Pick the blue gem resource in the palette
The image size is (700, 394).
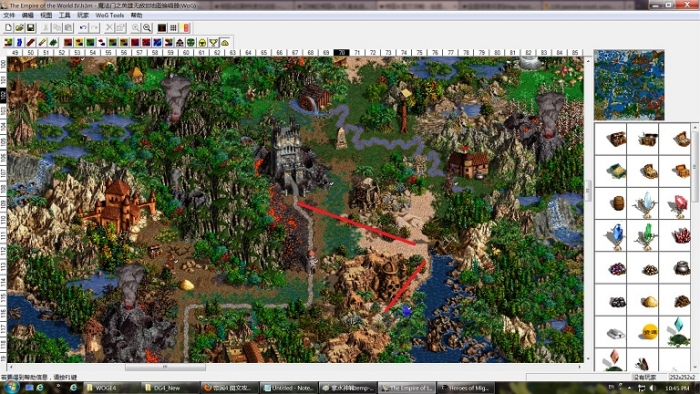click(x=618, y=235)
